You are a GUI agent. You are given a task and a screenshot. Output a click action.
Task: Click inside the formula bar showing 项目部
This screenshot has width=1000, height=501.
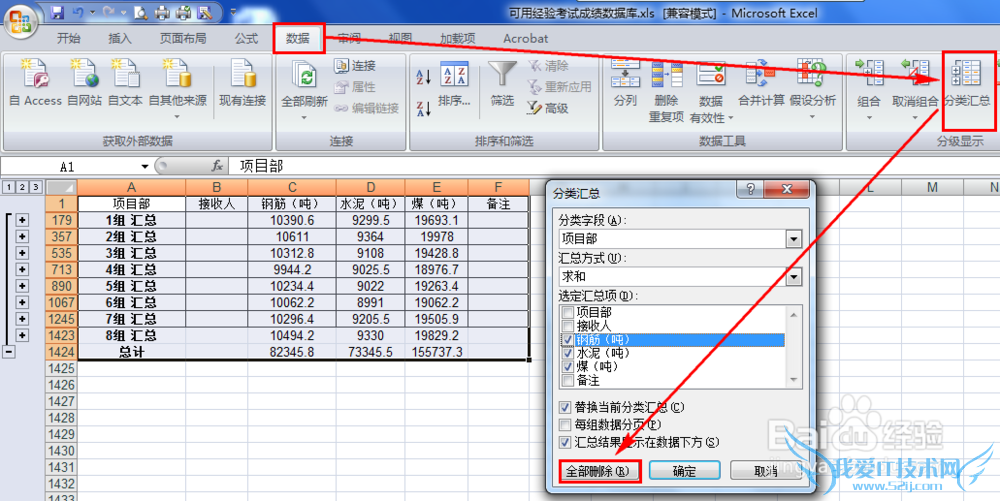[x=612, y=166]
